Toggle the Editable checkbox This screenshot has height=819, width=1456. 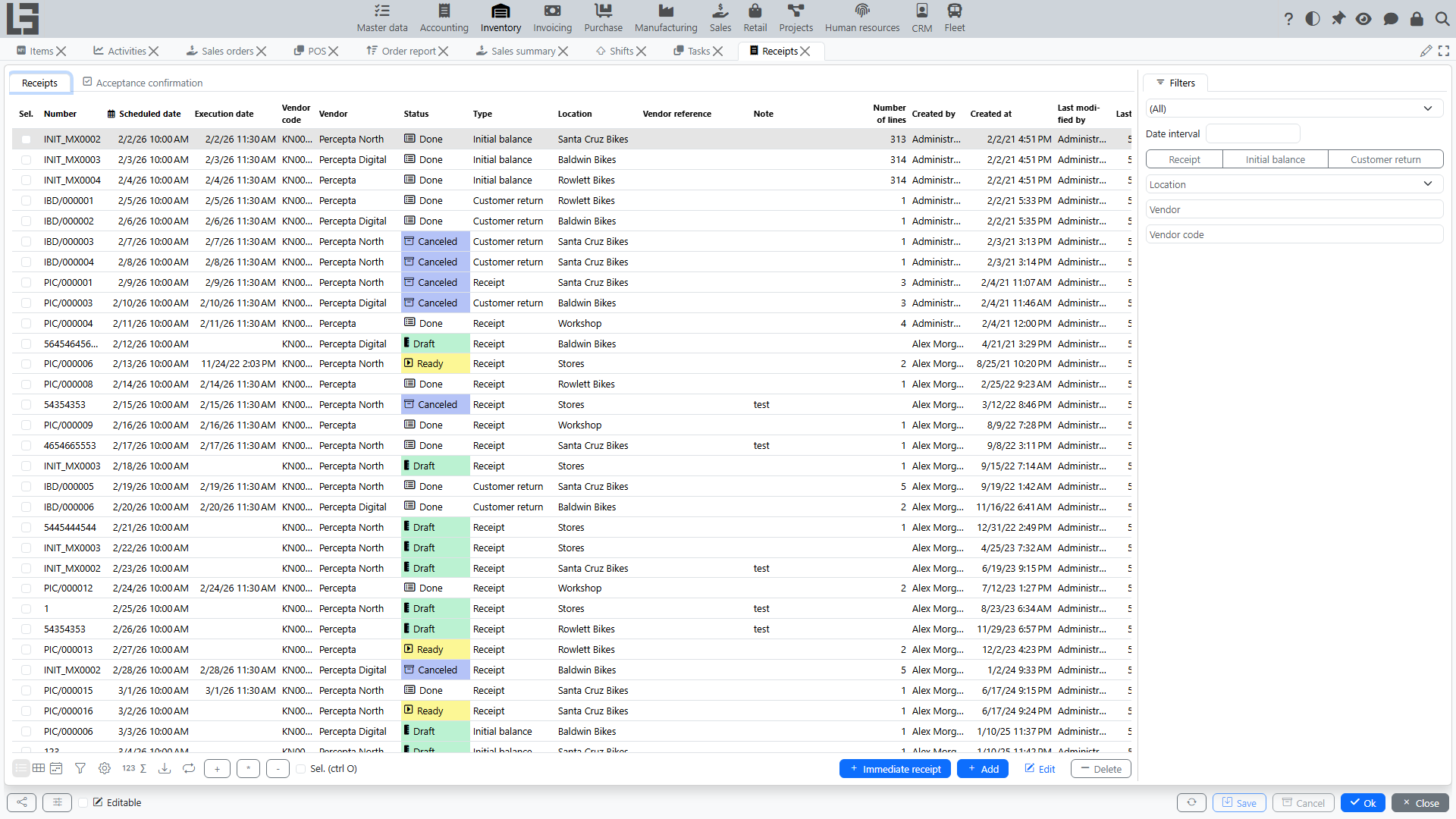83,802
